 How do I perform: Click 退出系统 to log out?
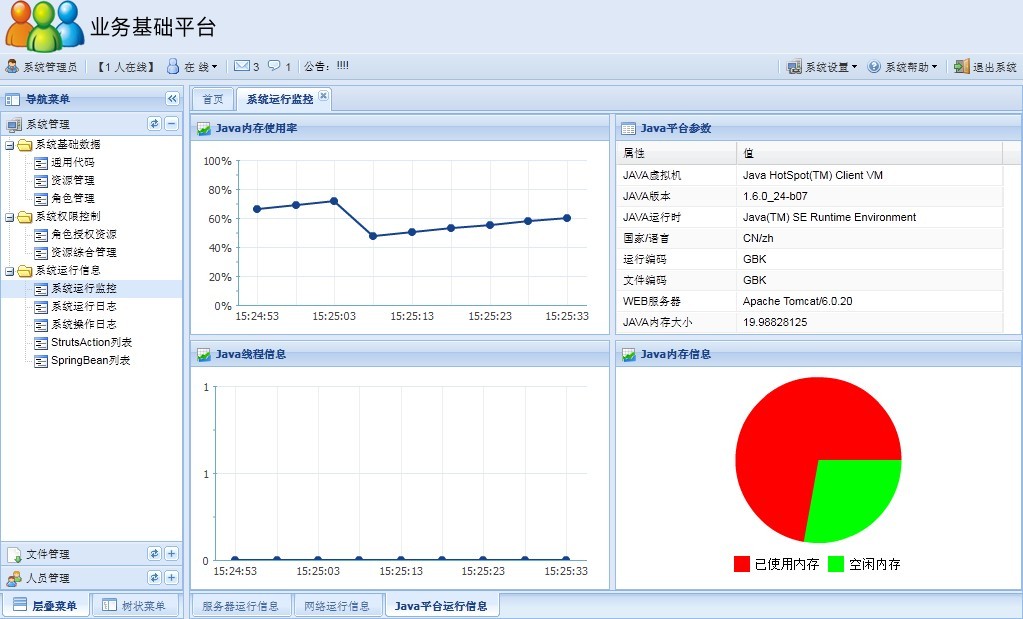(x=985, y=67)
